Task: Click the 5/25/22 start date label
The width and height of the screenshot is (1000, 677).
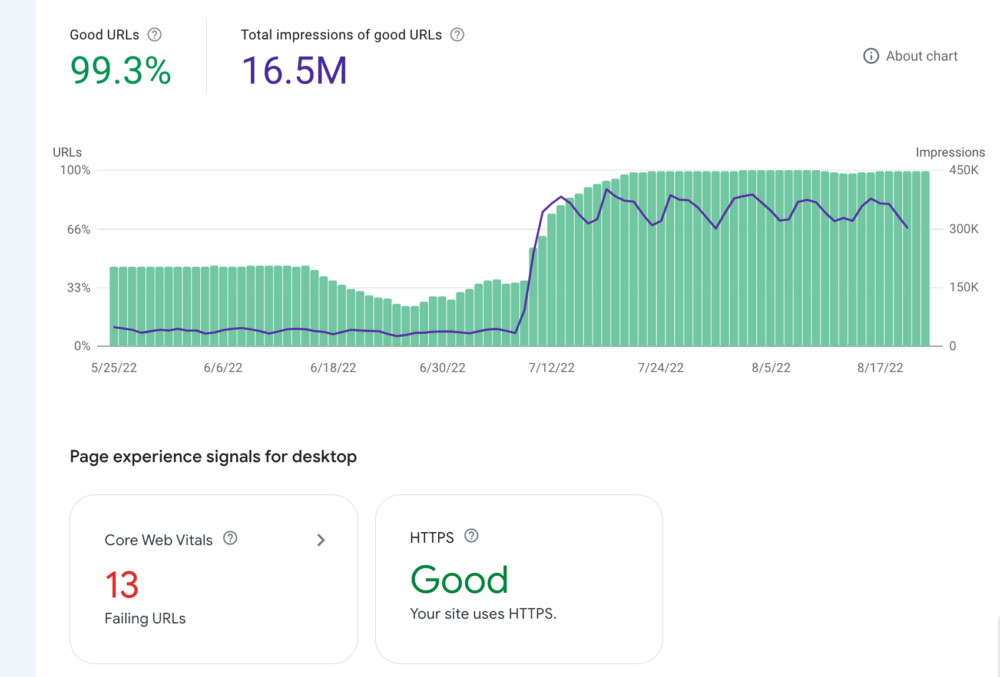Action: coord(115,368)
